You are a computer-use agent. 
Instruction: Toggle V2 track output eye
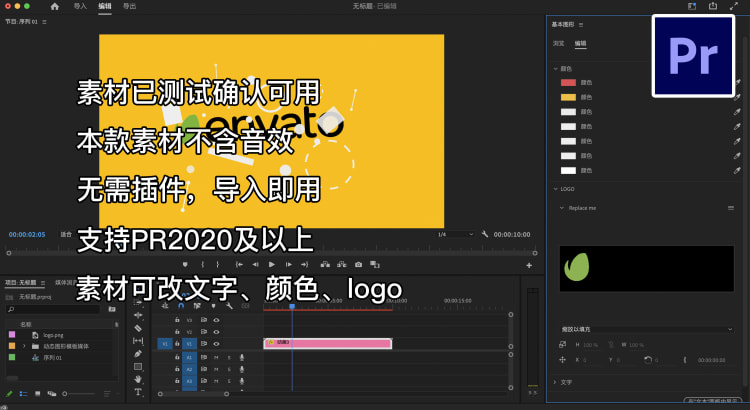216,332
